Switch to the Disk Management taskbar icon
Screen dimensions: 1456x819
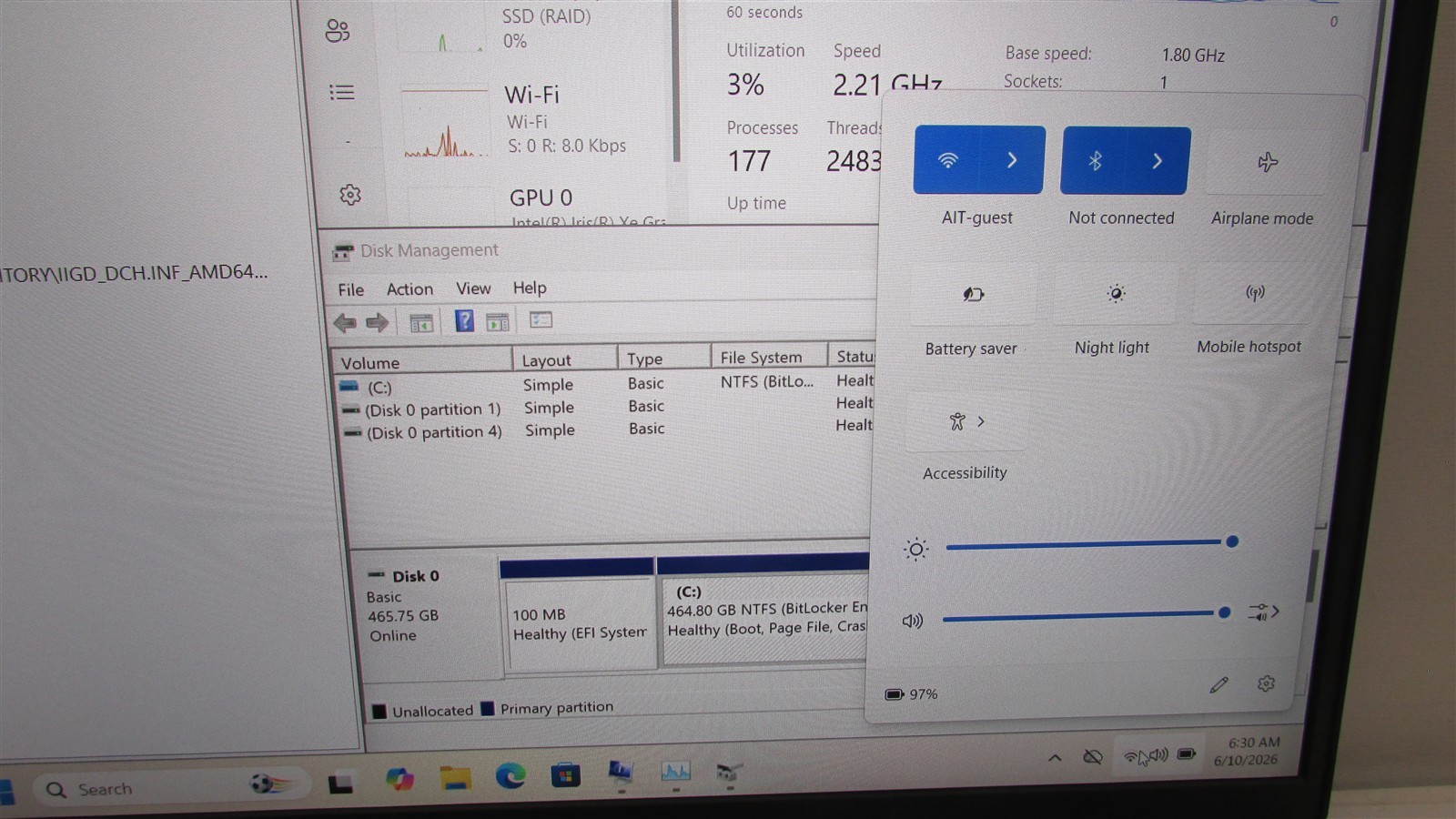[x=729, y=773]
